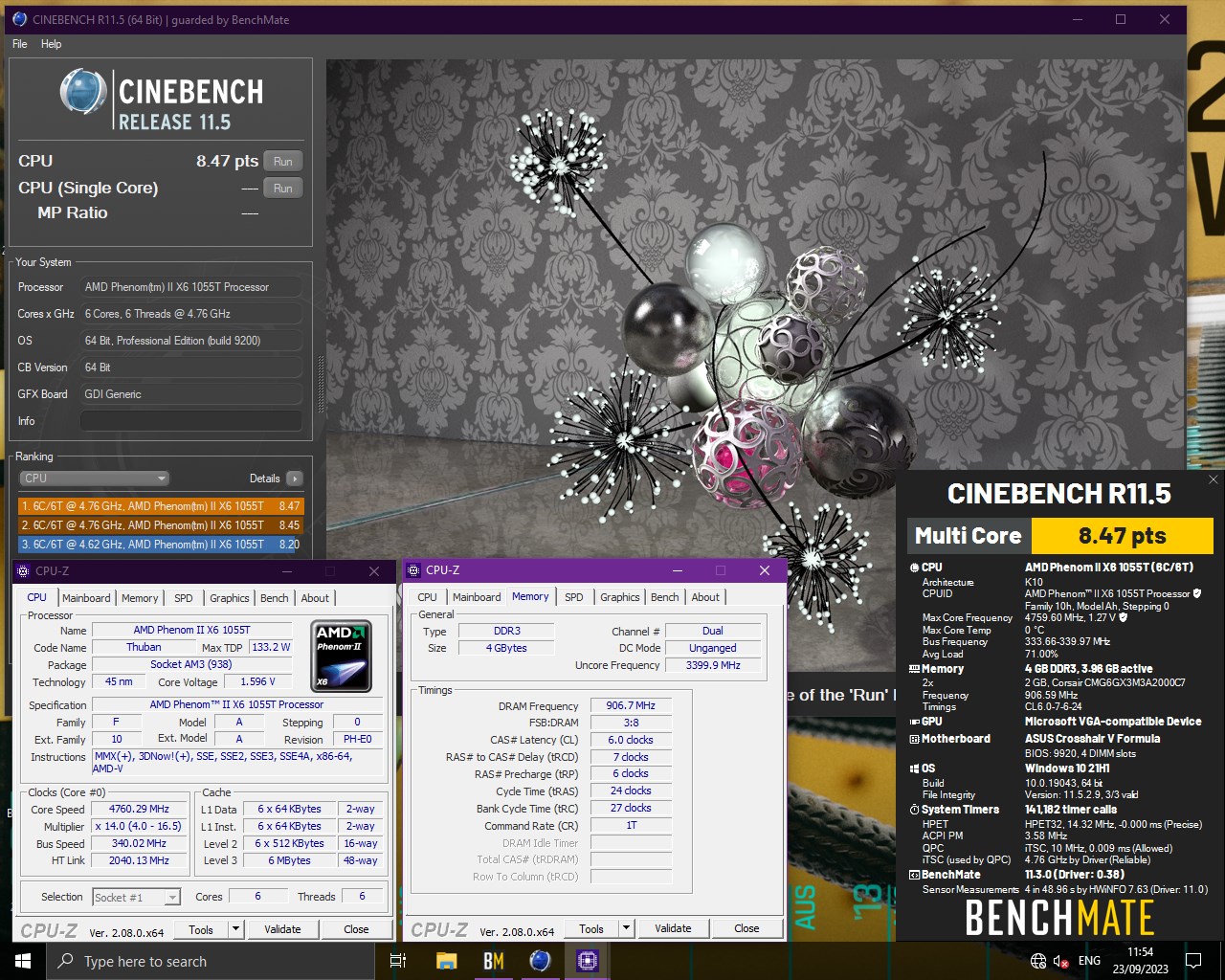This screenshot has width=1225, height=980.
Task: Open Bench tab in left CPU-Z window
Action: pyautogui.click(x=275, y=598)
